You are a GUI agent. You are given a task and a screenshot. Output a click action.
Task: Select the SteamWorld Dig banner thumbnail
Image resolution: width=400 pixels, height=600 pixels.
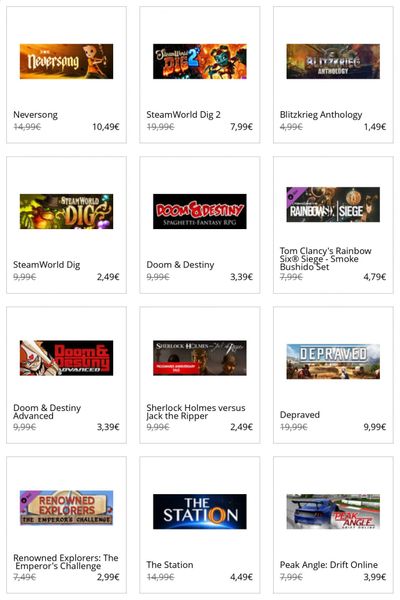66,211
